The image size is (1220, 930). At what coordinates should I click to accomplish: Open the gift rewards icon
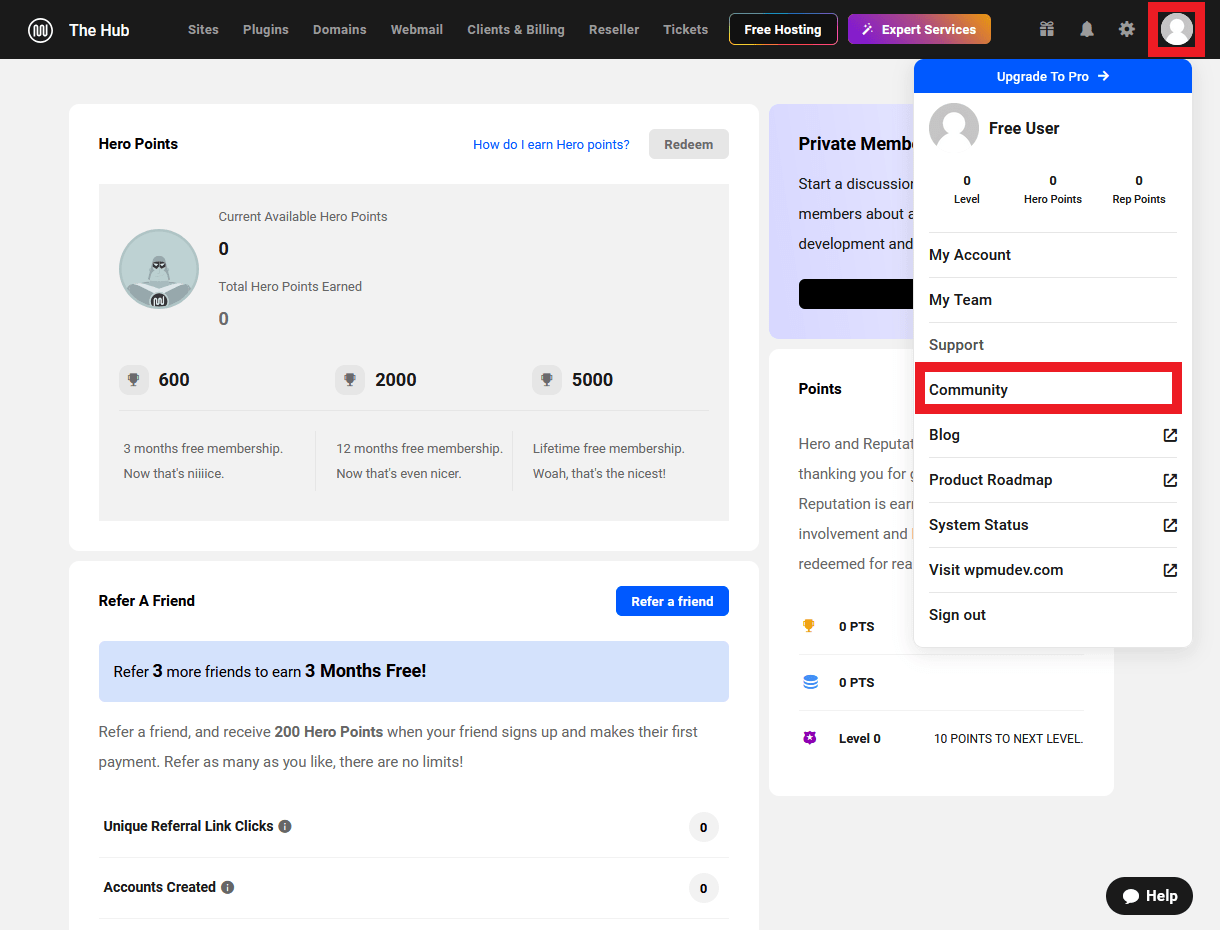pos(1047,29)
